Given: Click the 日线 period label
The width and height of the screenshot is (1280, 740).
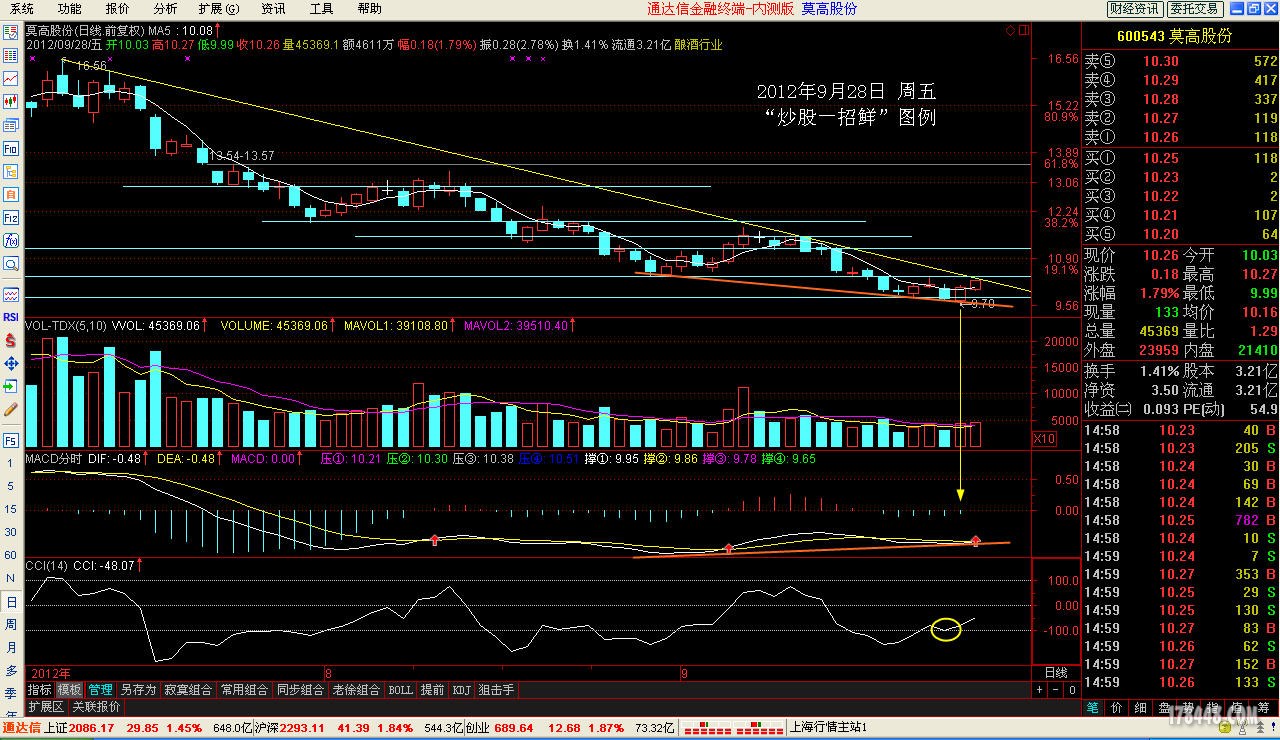Looking at the screenshot, I should coord(1056,673).
